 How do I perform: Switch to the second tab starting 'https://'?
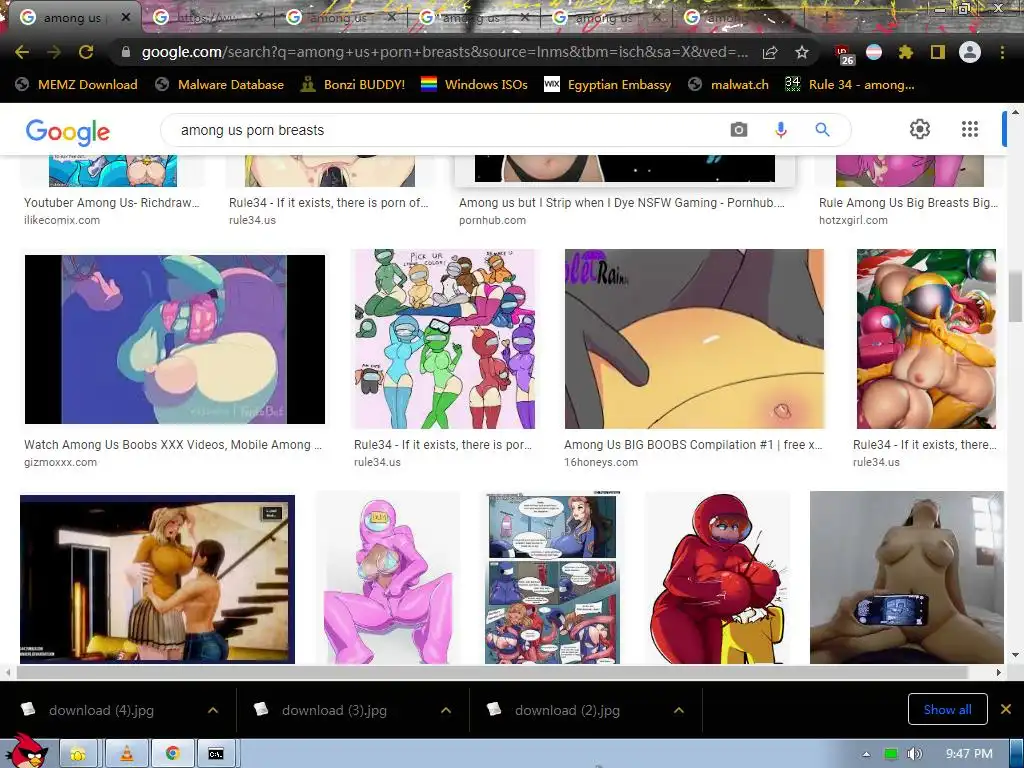(208, 18)
